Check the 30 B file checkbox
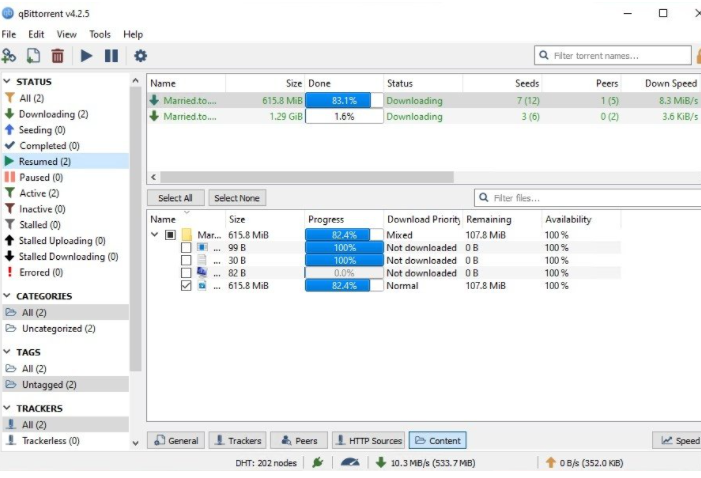The height and width of the screenshot is (478, 701). coord(186,260)
